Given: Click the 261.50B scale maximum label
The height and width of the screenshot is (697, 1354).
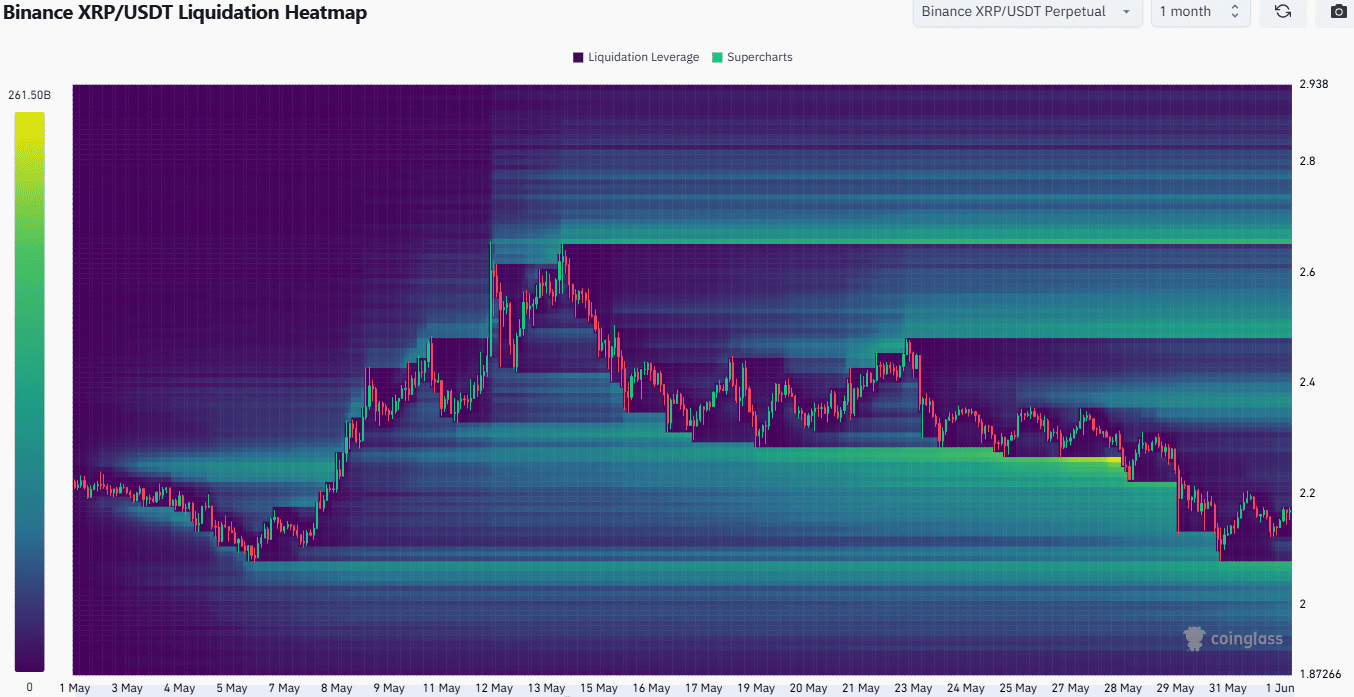Looking at the screenshot, I should pos(29,96).
